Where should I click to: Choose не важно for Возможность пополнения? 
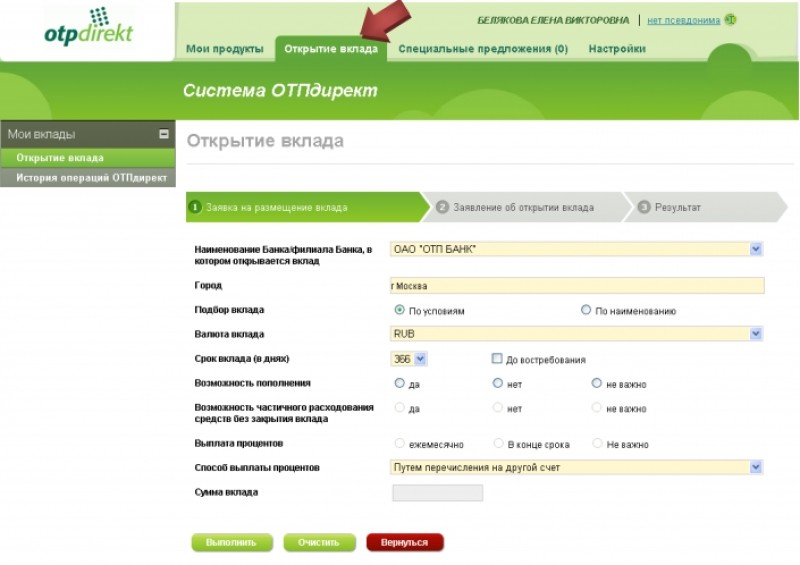(x=596, y=383)
